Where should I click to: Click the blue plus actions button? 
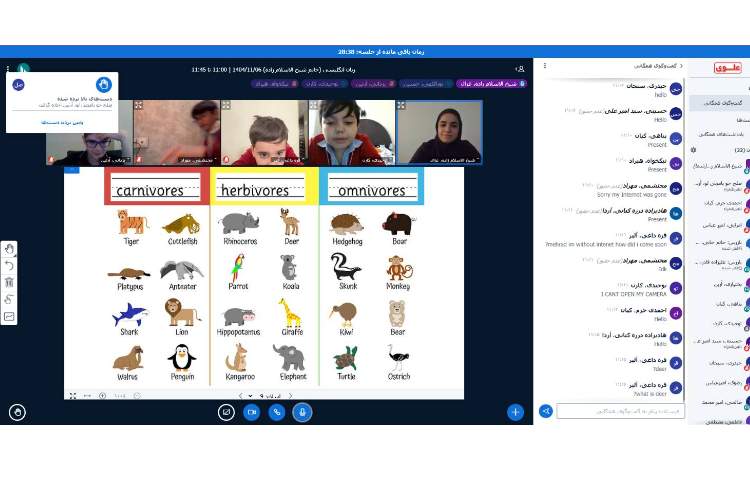(x=515, y=411)
